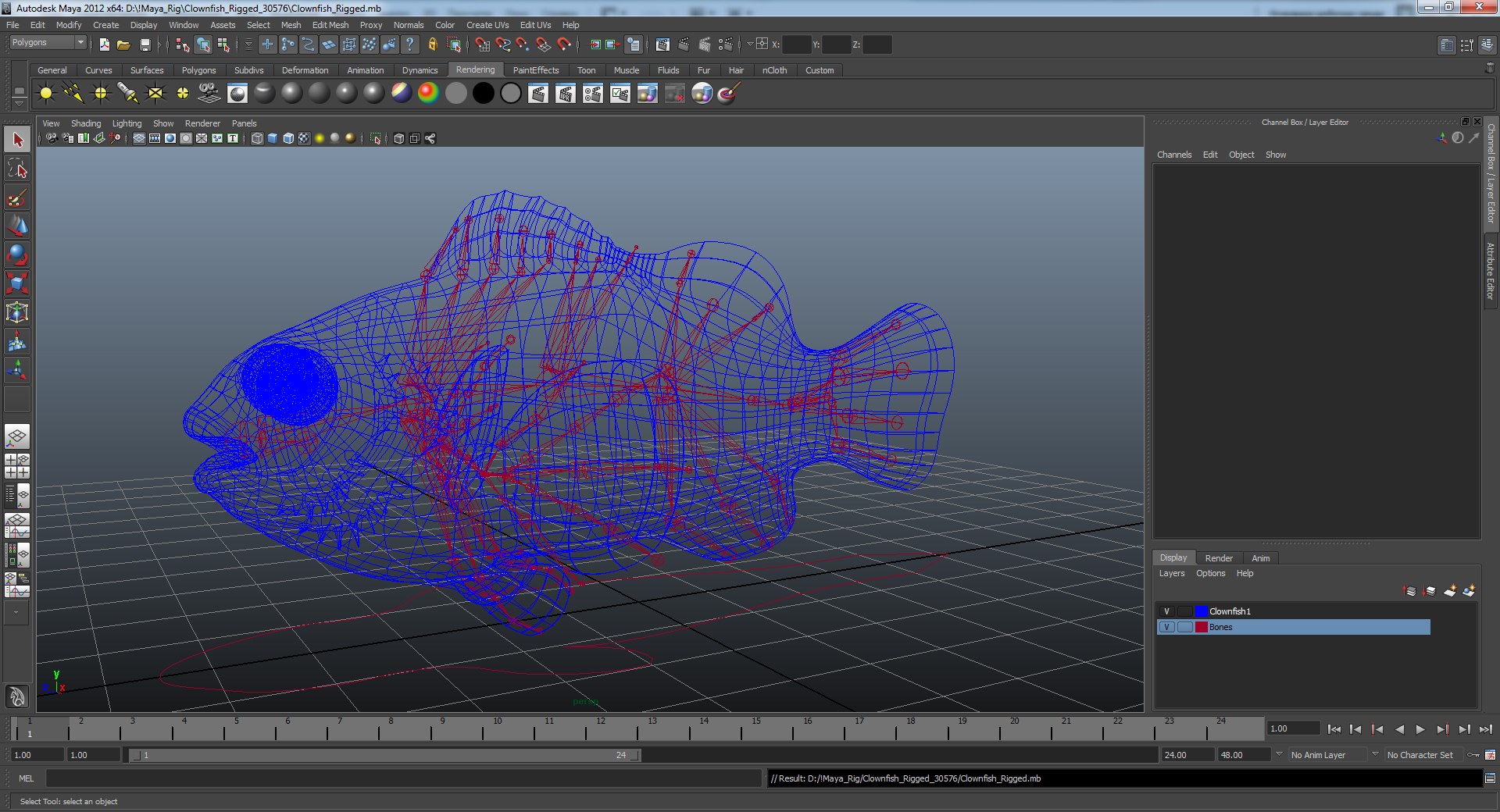Toggle display type box of Bones layer
1500x812 pixels.
(x=1185, y=627)
